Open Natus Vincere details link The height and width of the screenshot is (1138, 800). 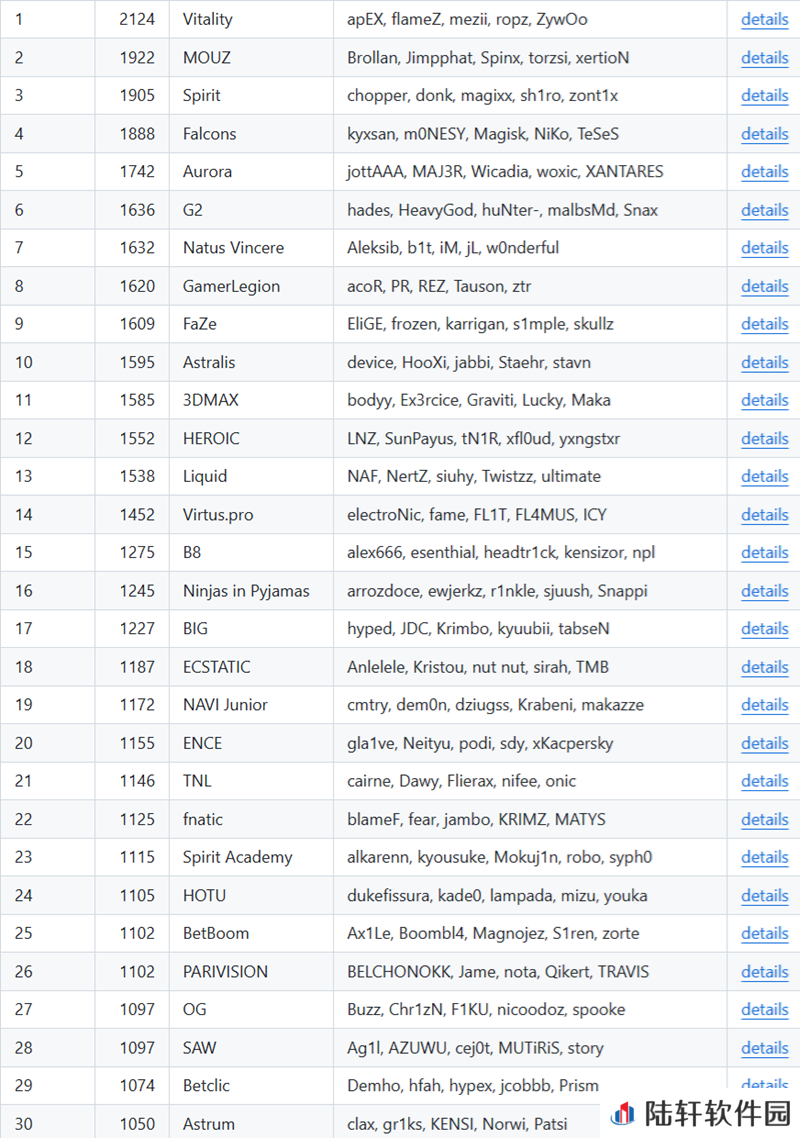(764, 248)
